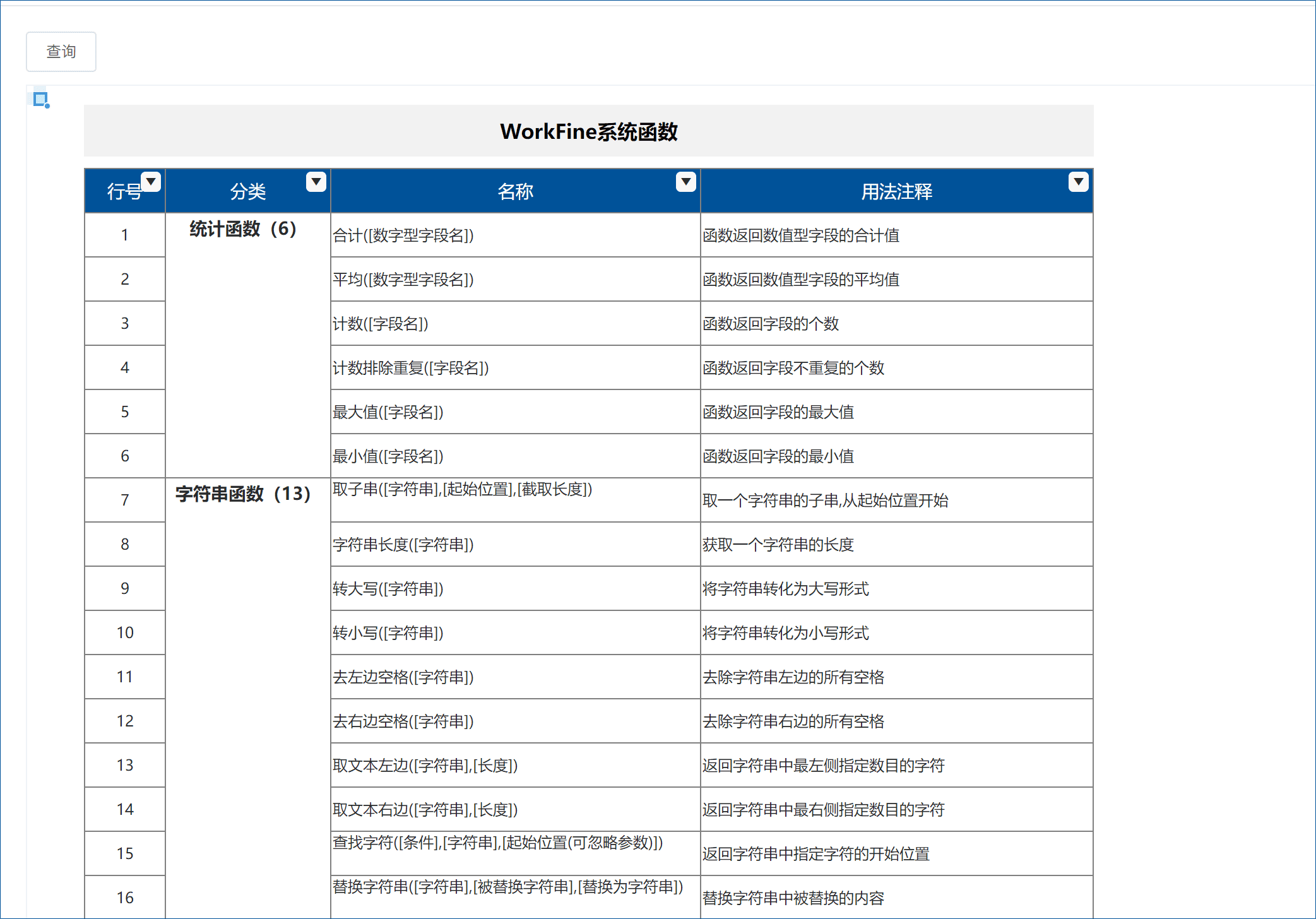Click cell 计数排除重复([字段名])

pos(516,368)
